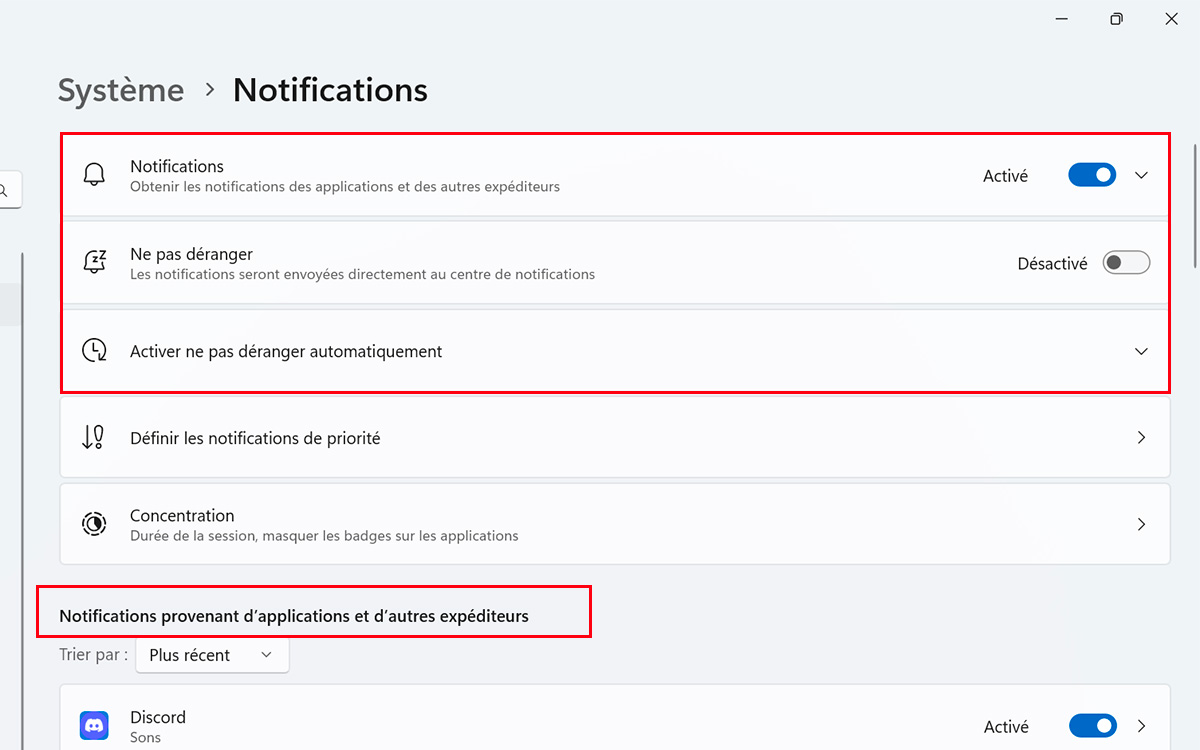Click 'Notifications provenant d'applications' section heading
Screen dimensions: 1200x750
pos(294,616)
